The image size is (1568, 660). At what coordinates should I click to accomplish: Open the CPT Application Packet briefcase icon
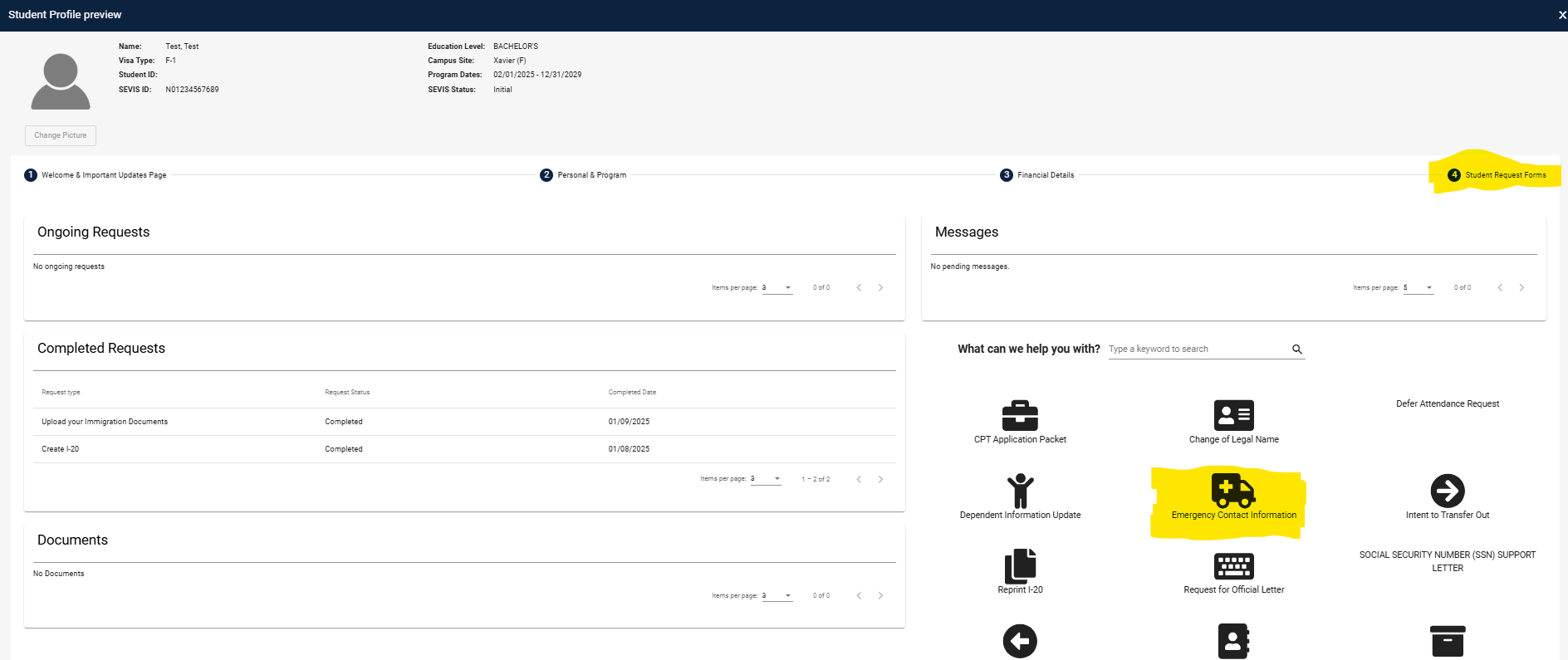1020,415
